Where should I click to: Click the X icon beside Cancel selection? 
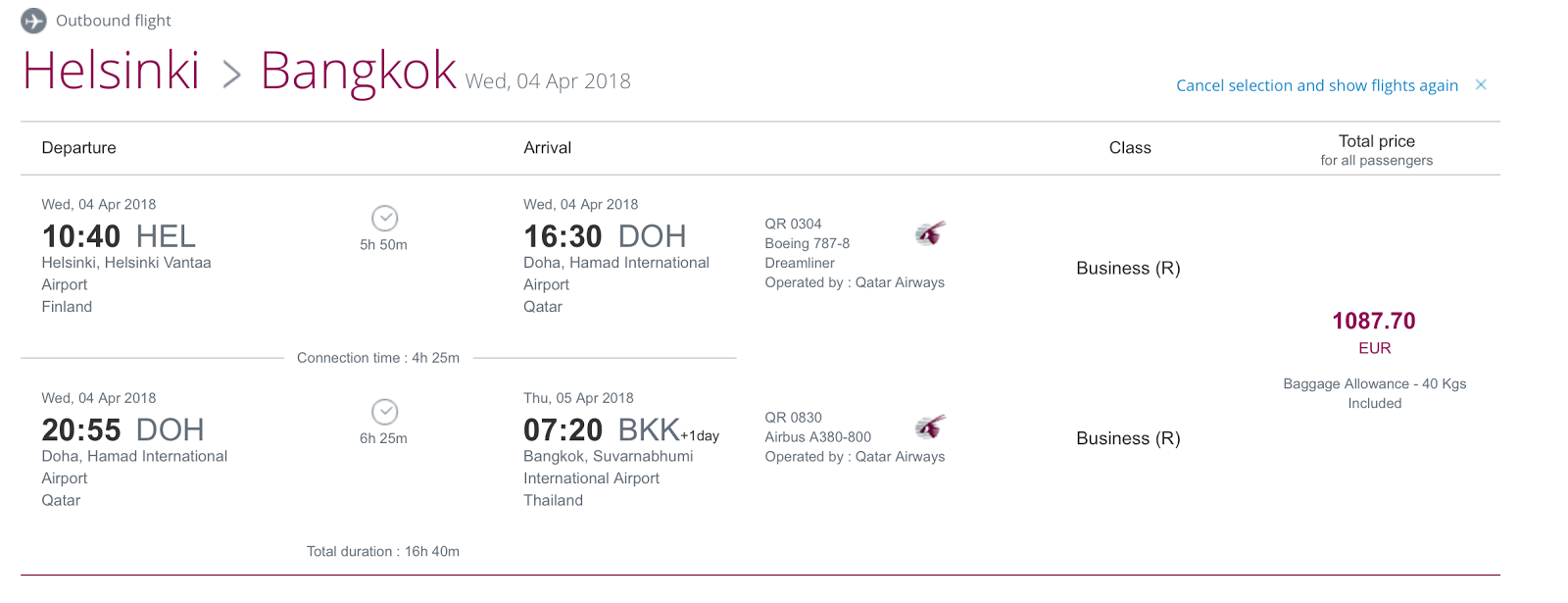click(1481, 85)
